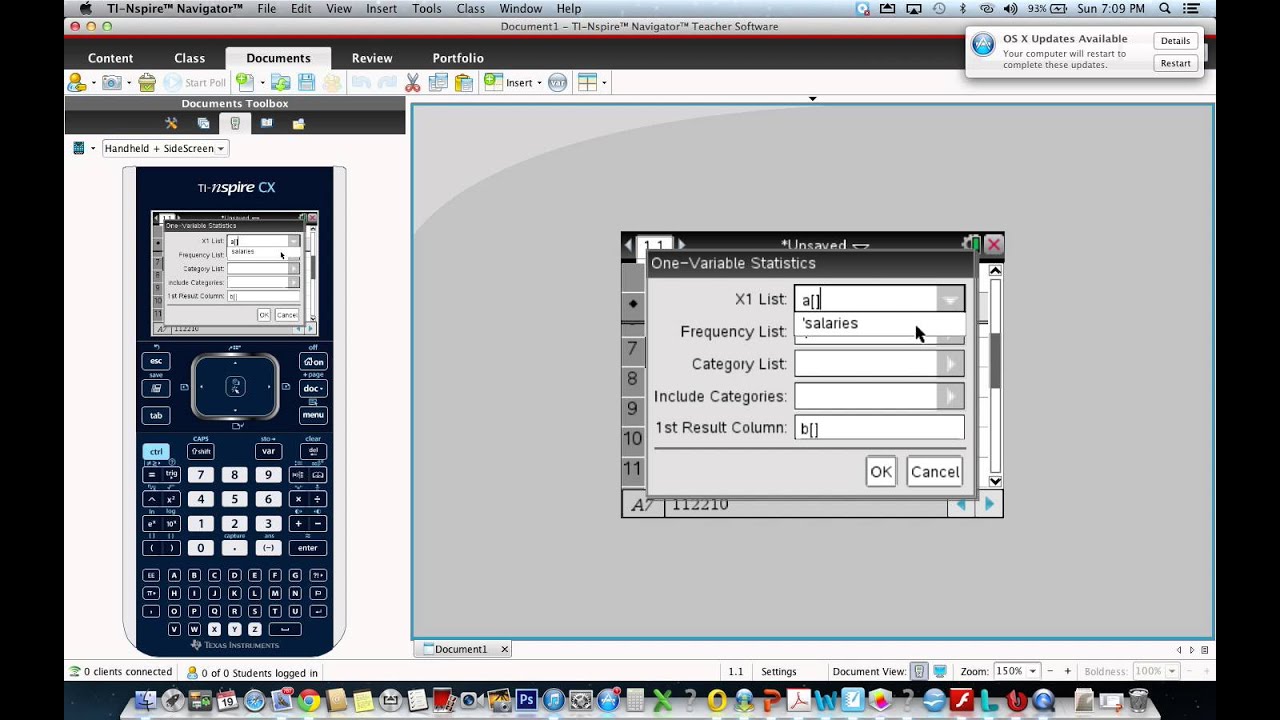Expand the Category List dropdown arrow
Viewport: 1280px width, 720px height.
(x=950, y=364)
